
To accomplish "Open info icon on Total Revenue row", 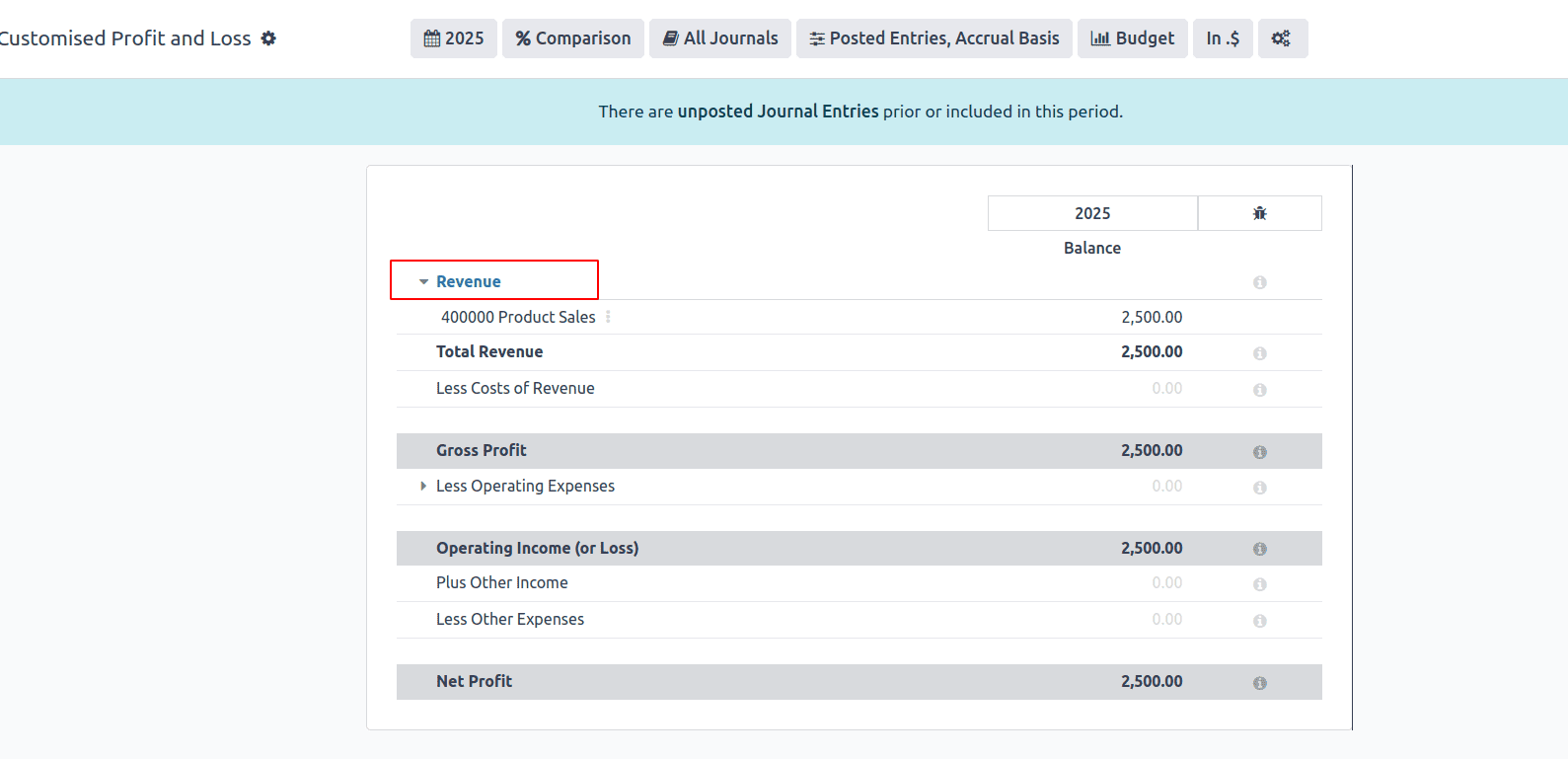I will point(1260,353).
